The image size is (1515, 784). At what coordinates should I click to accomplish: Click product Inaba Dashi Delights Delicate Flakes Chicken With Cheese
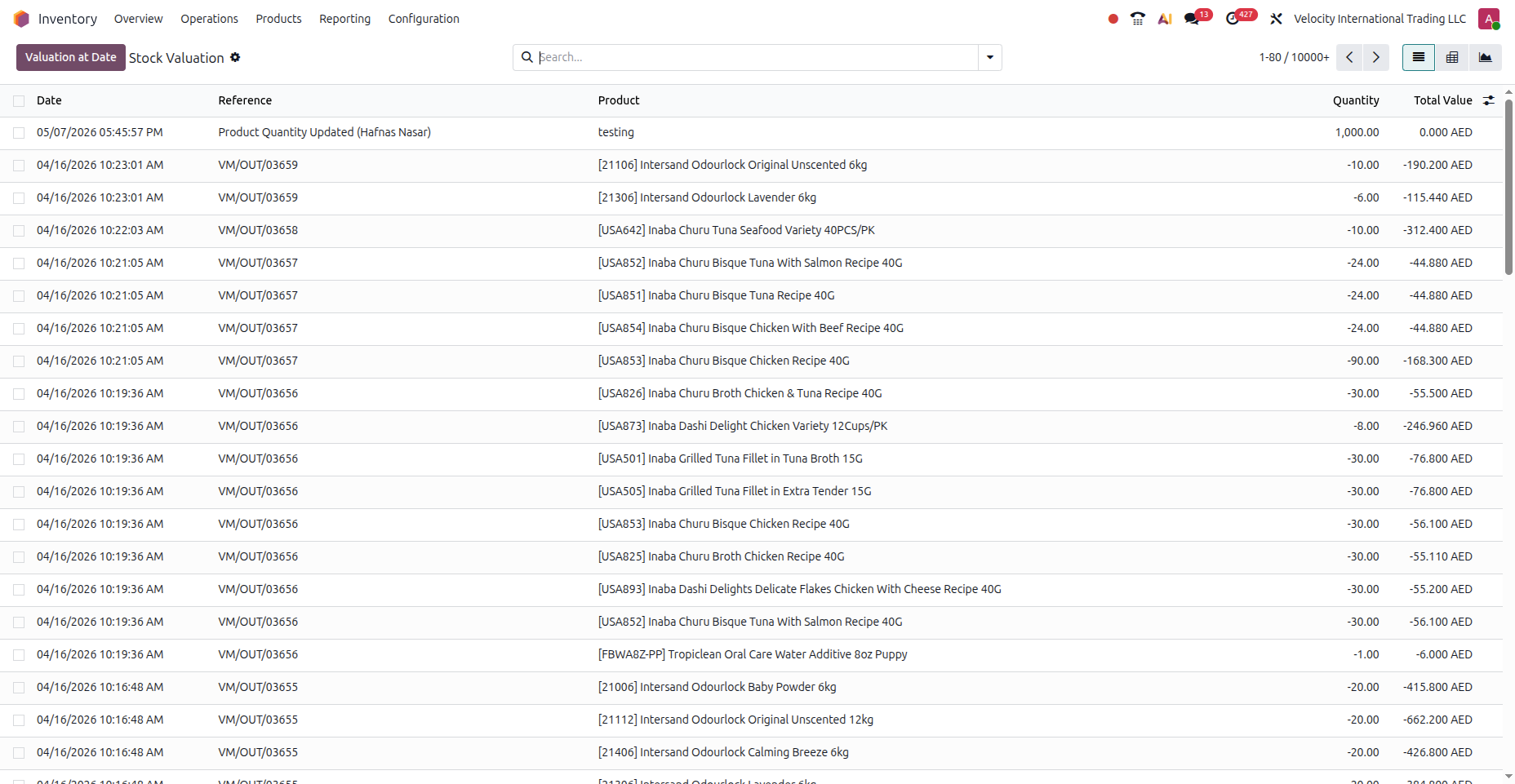[799, 589]
